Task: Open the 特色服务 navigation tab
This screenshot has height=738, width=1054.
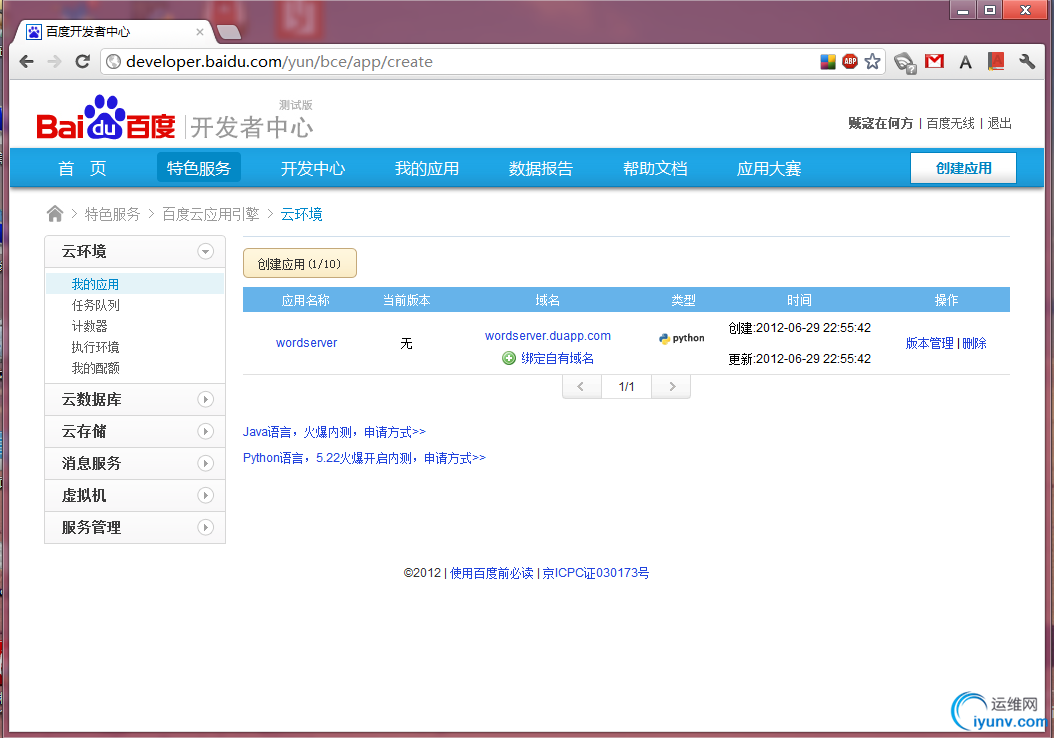Action: [x=199, y=168]
